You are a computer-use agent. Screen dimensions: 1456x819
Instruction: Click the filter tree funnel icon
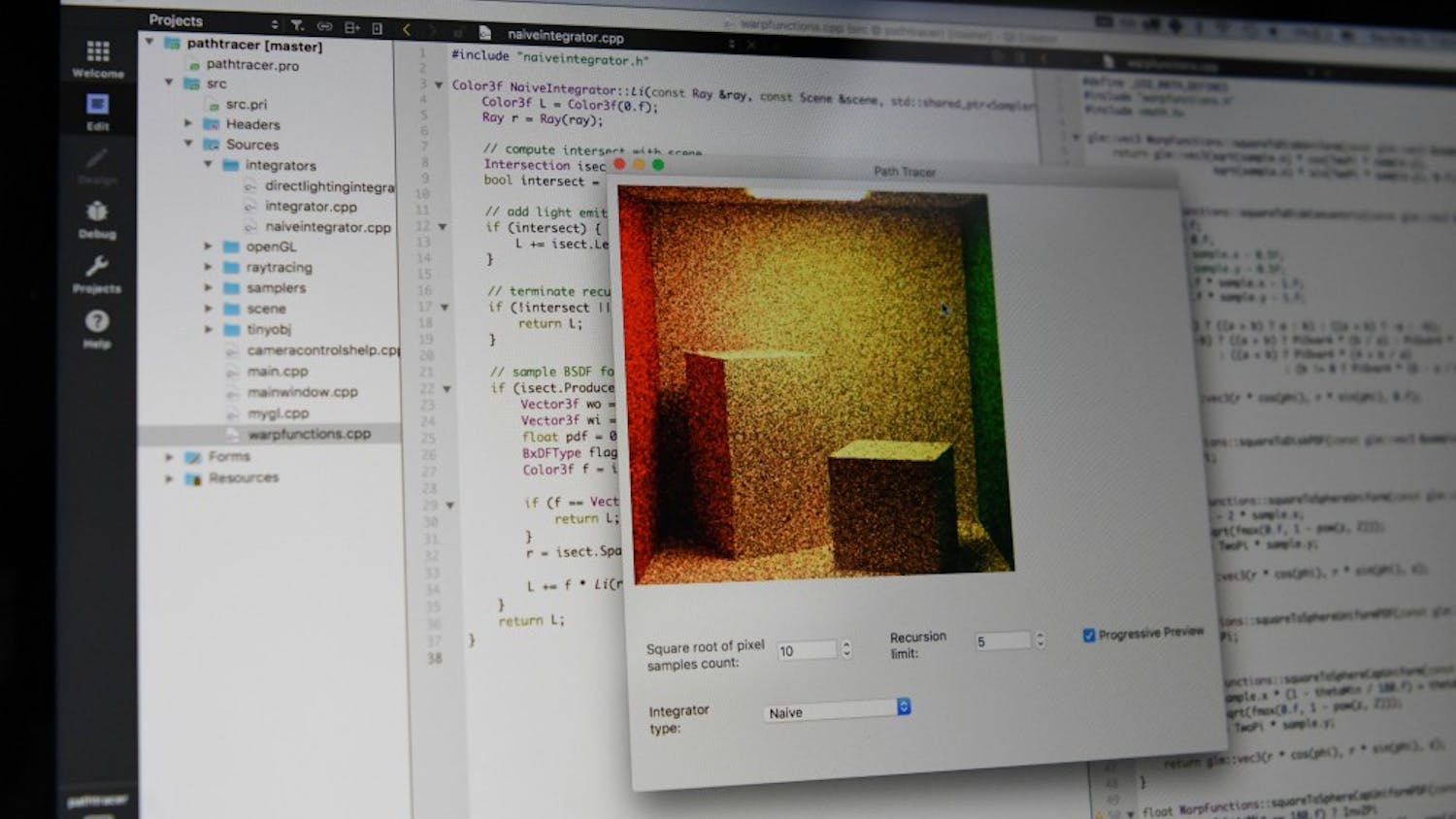coord(297,25)
